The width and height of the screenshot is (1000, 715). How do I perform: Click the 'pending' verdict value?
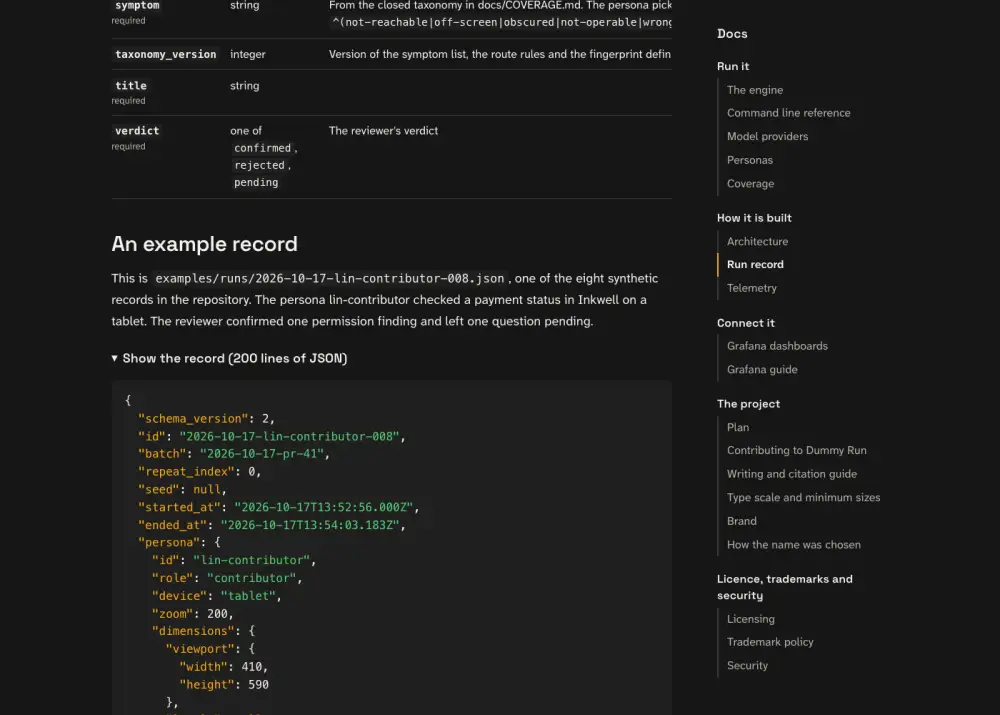point(256,182)
